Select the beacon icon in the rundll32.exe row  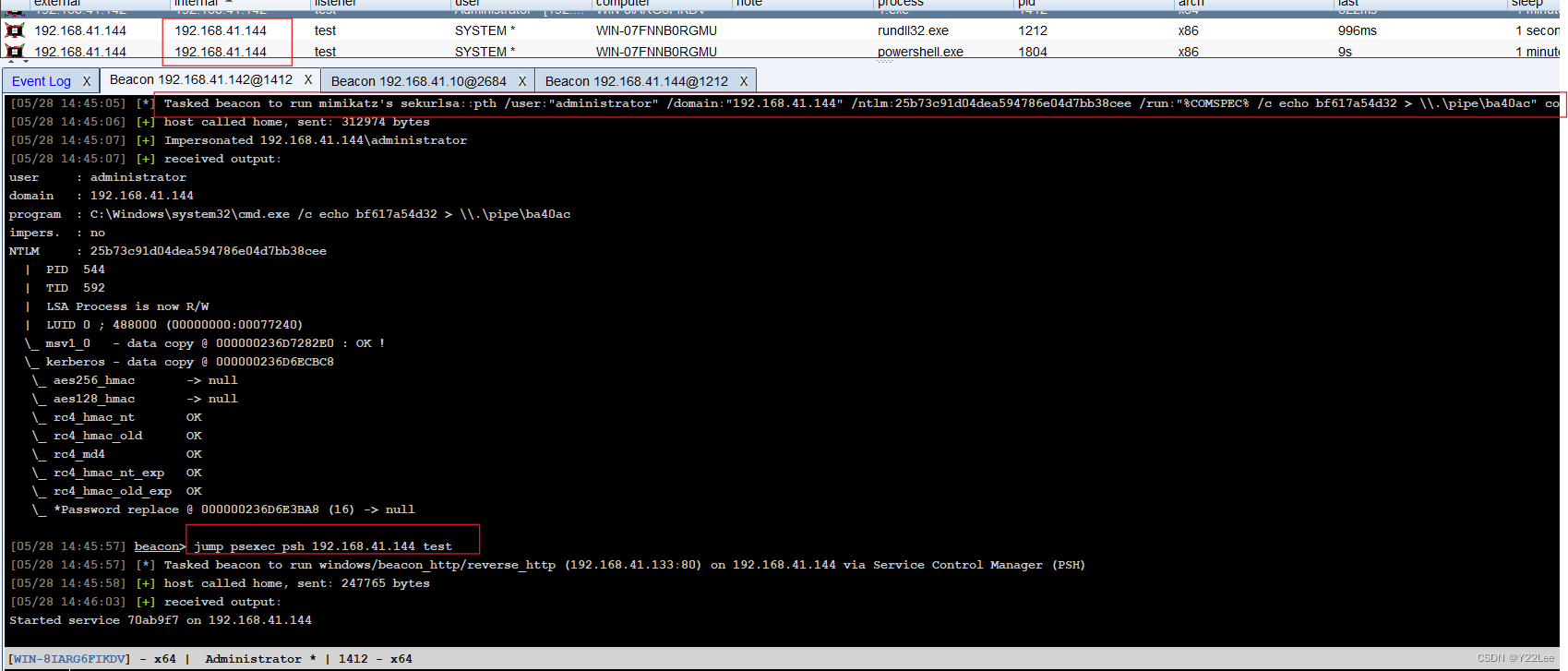click(x=15, y=30)
